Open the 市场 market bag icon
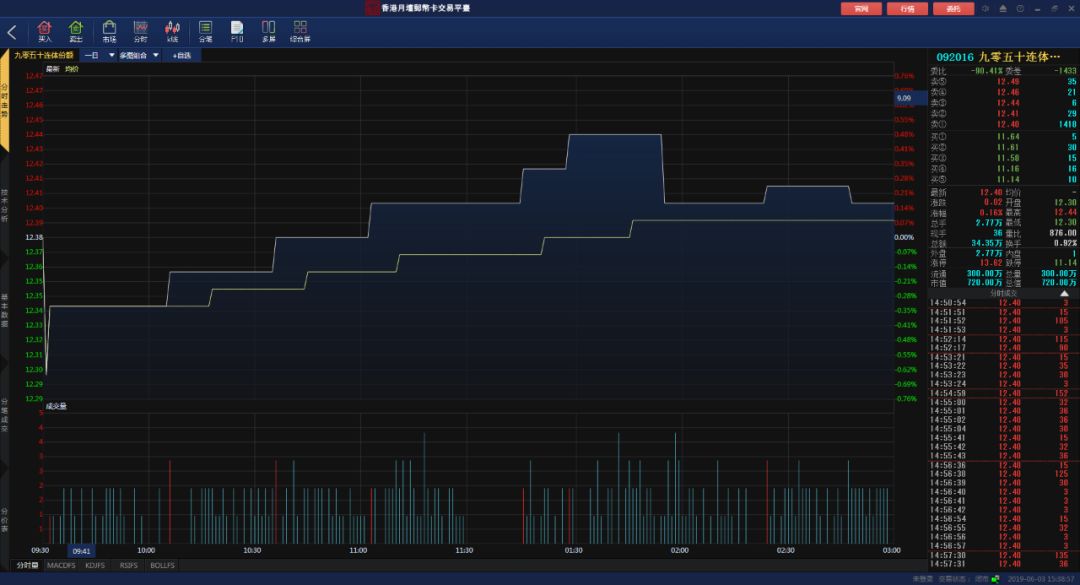The width and height of the screenshot is (1080, 585). [x=109, y=31]
